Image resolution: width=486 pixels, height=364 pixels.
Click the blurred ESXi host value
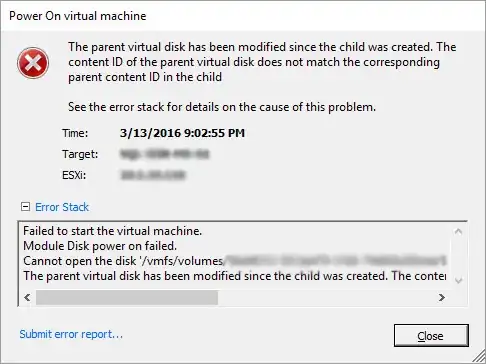(x=153, y=175)
